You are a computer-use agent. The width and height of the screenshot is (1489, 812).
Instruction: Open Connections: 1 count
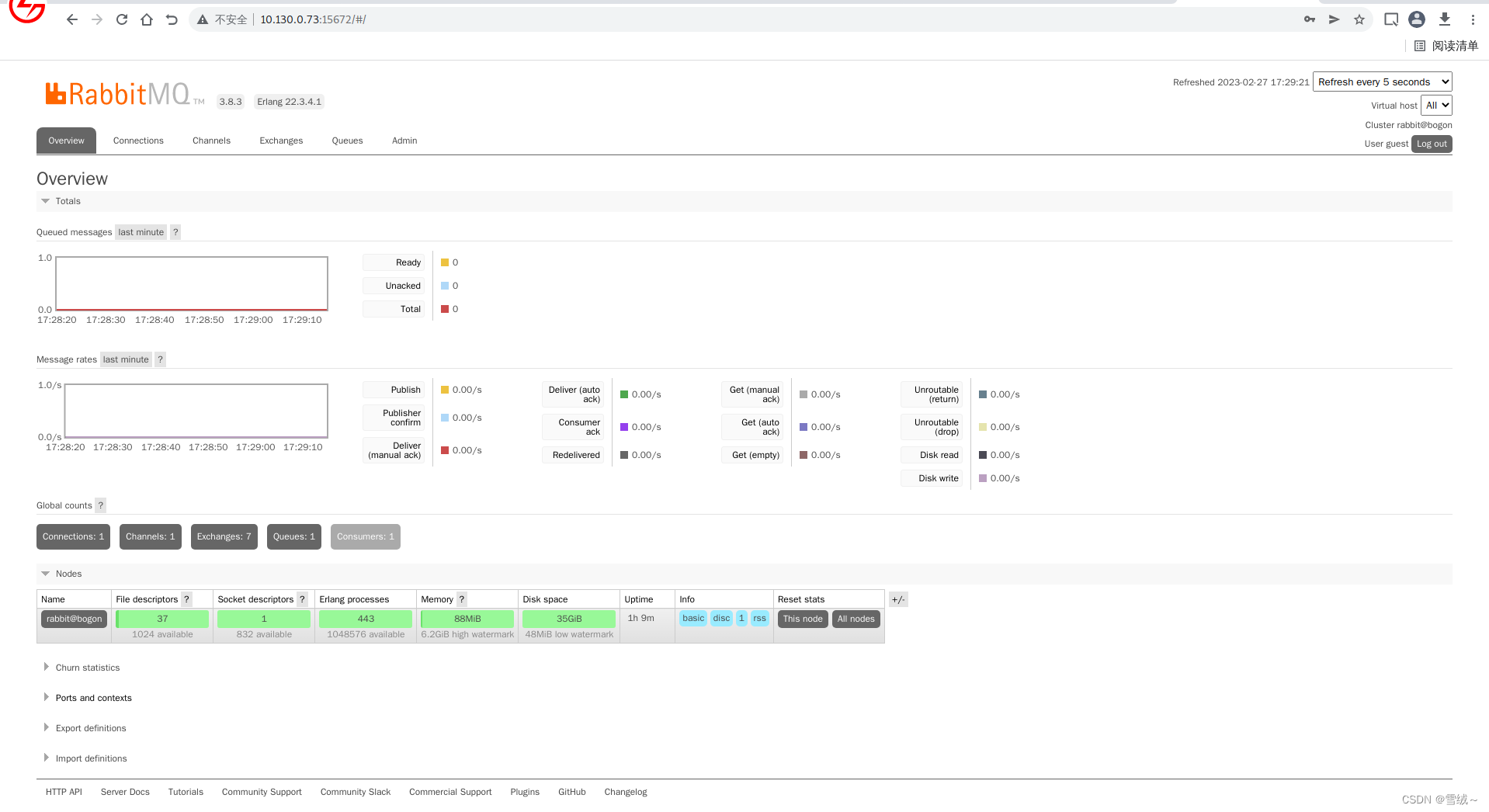tap(73, 536)
